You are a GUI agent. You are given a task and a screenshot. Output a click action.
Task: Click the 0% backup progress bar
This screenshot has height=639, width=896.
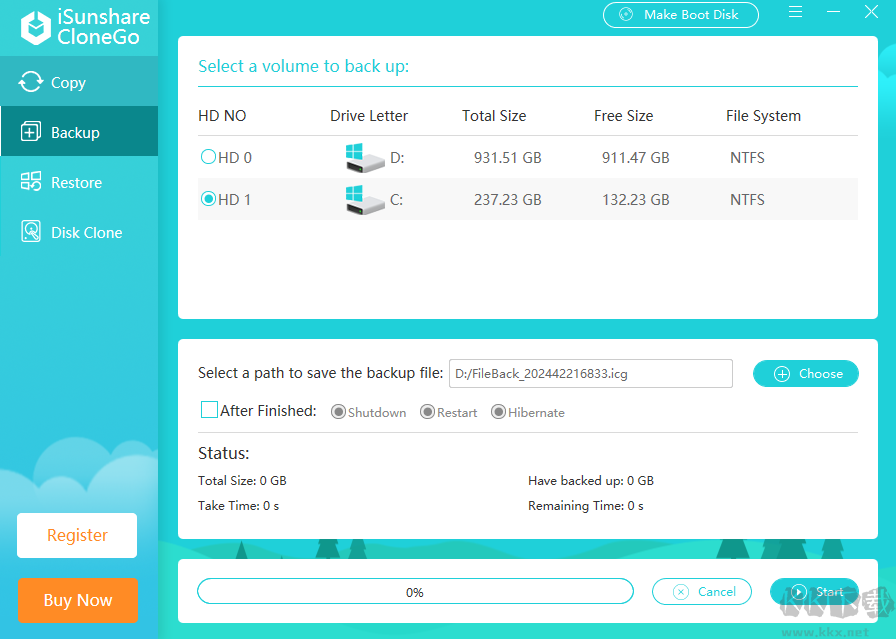[x=415, y=592]
